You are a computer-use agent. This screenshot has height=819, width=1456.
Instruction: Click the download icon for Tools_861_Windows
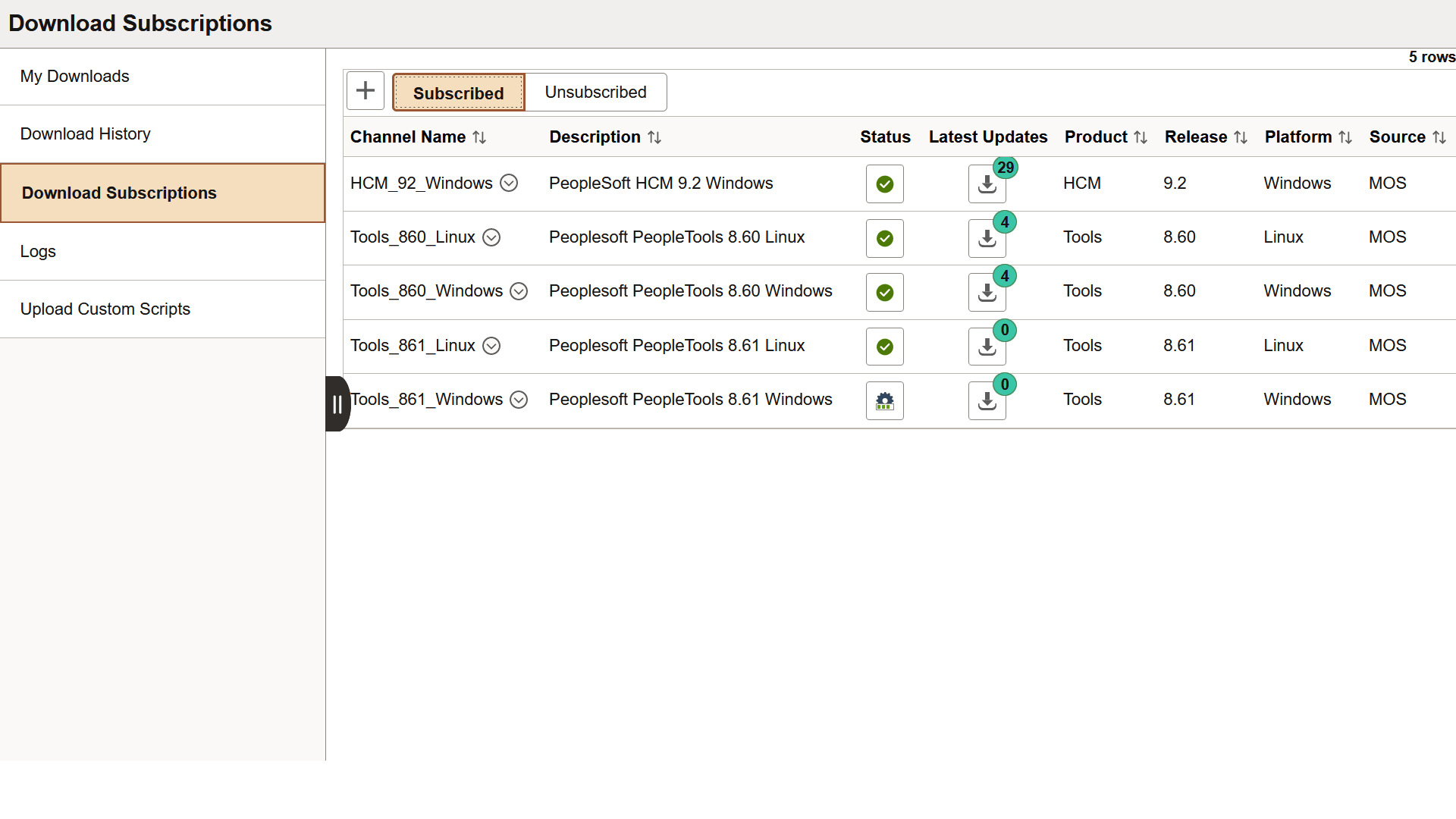coord(987,400)
